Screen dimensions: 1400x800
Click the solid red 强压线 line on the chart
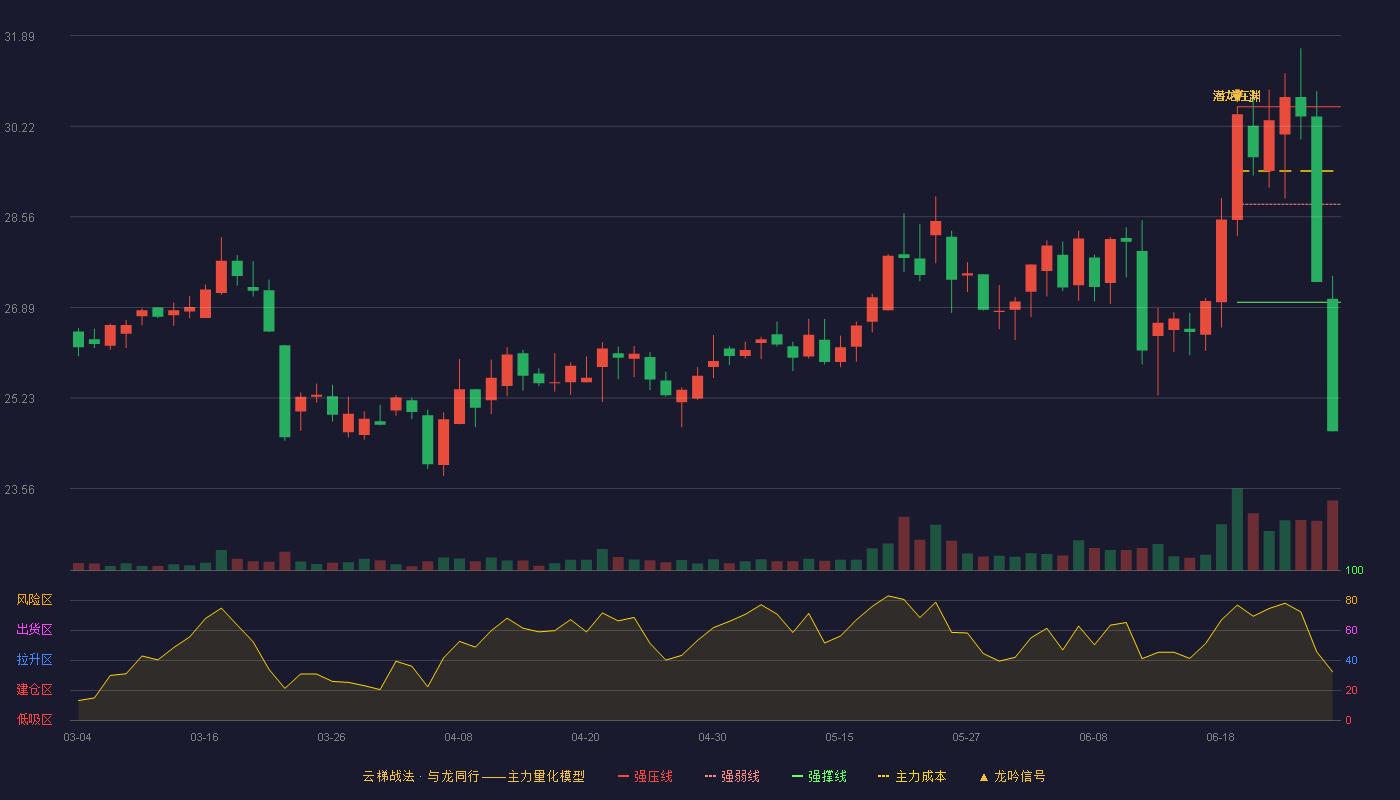(1289, 106)
